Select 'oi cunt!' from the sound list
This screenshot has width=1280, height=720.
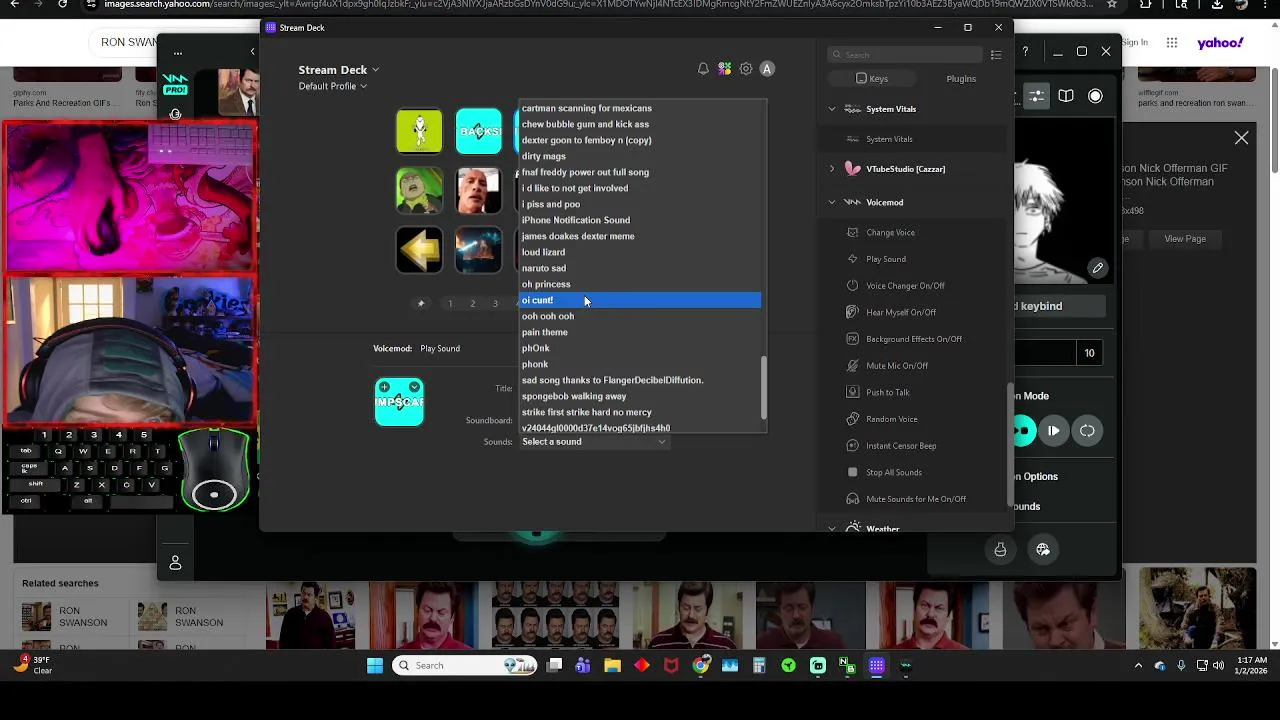(640, 300)
